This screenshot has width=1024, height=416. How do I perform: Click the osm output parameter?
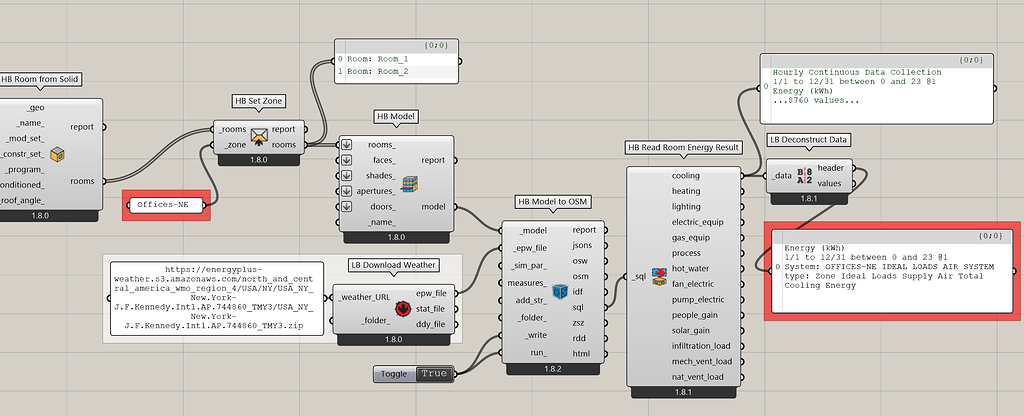click(580, 276)
